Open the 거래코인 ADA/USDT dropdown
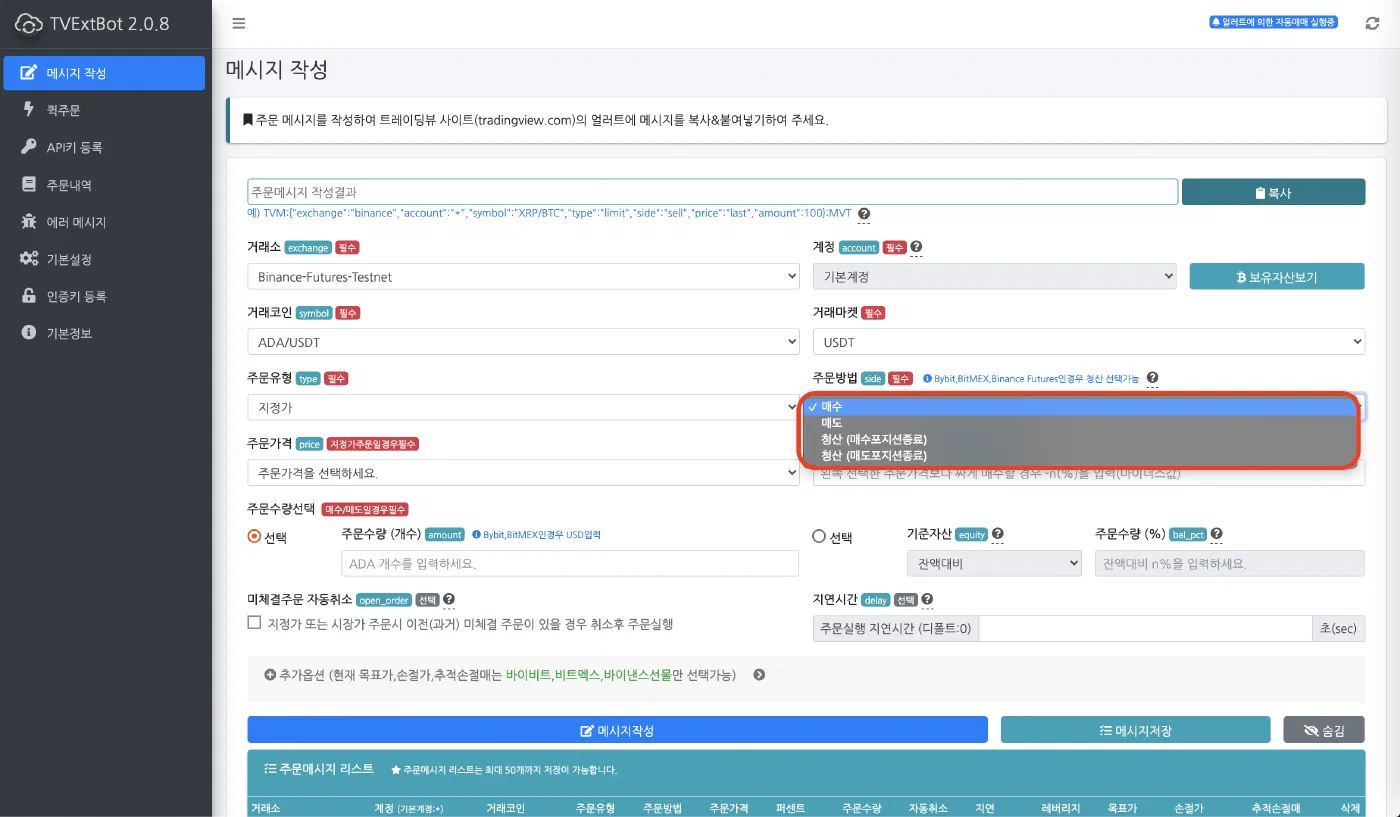This screenshot has width=1400, height=817. pos(523,342)
